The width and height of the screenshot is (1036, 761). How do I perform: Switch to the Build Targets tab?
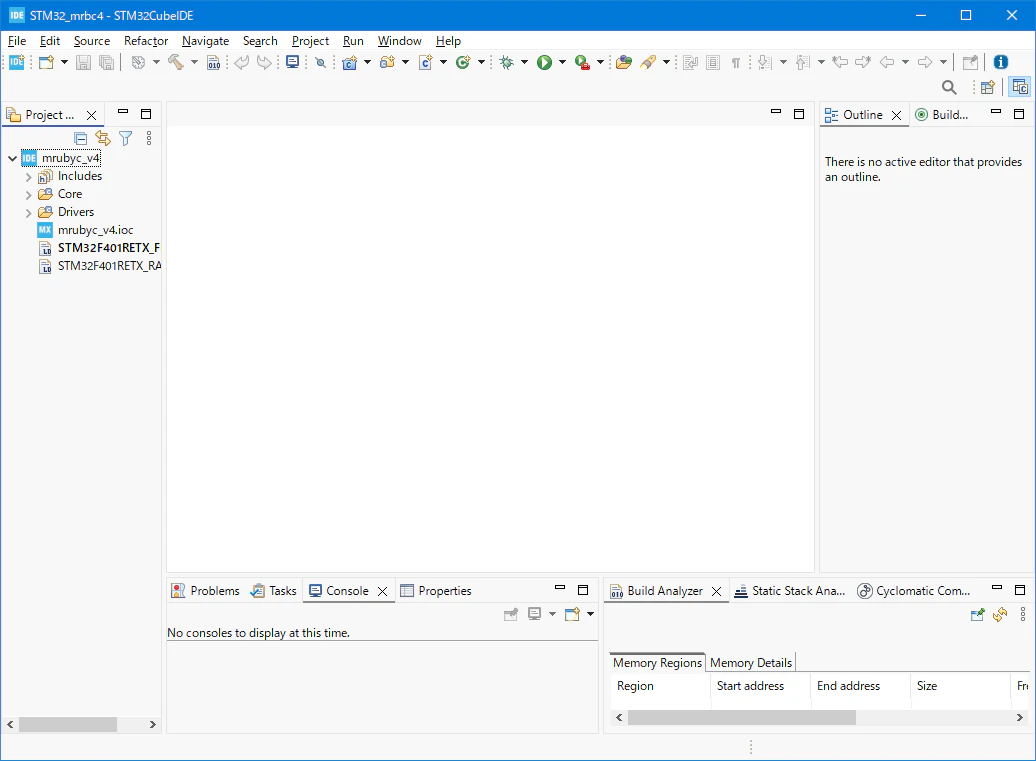point(942,114)
